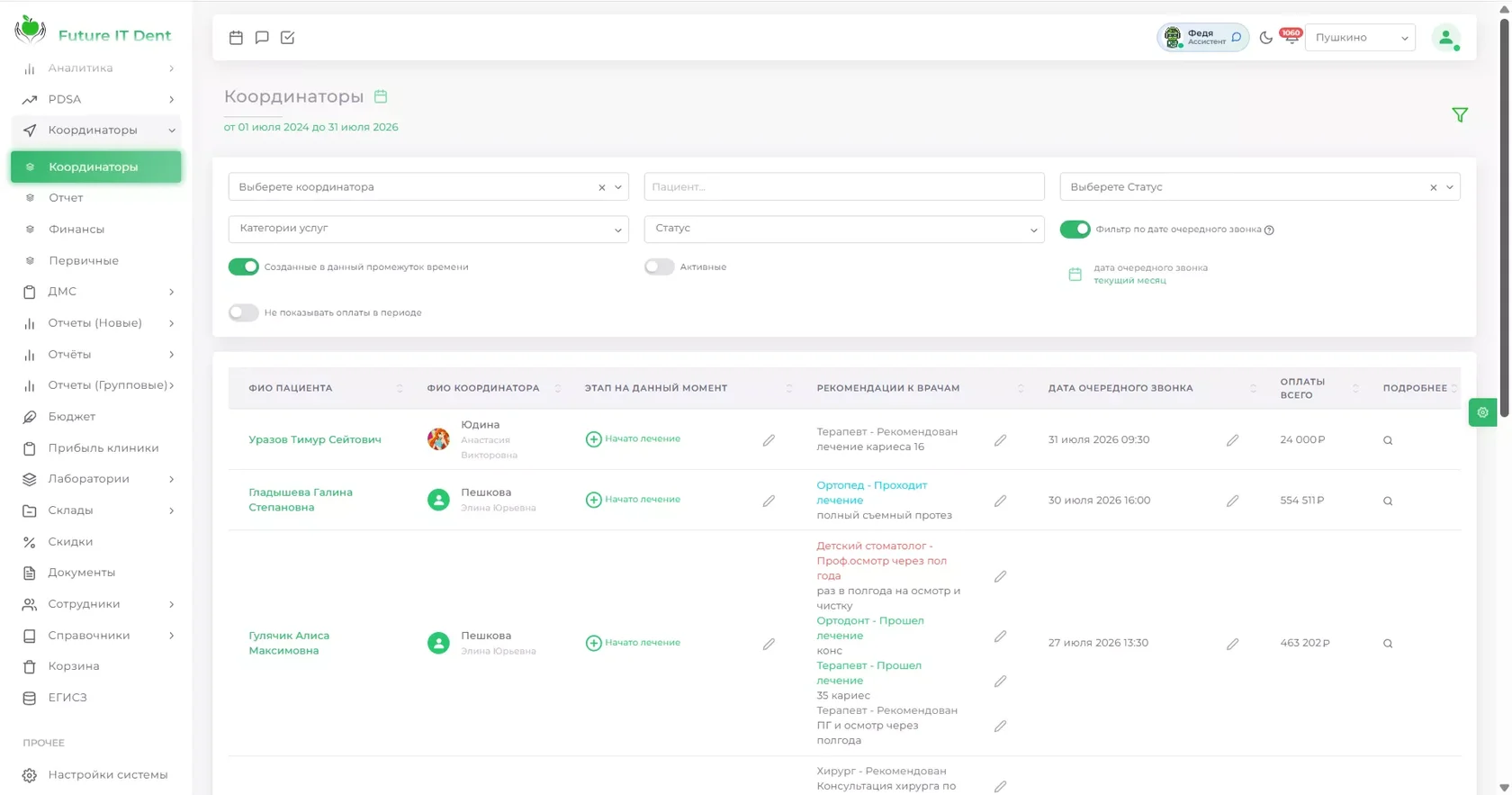Viewport: 1512px width, 795px height.
Task: Enable the Активные switch
Action: pyautogui.click(x=659, y=267)
